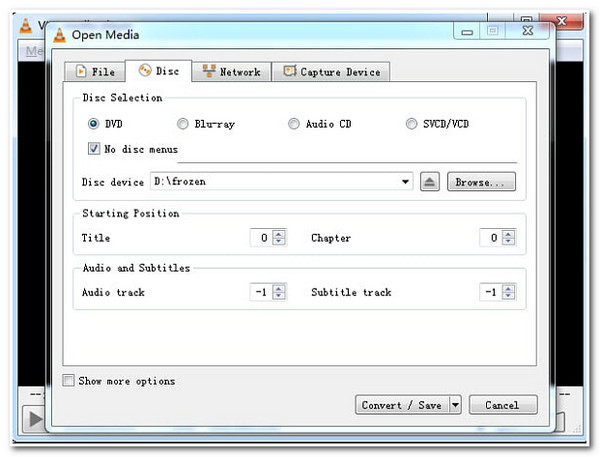This screenshot has width=600, height=457.
Task: Click the Browse... button
Action: (x=481, y=182)
